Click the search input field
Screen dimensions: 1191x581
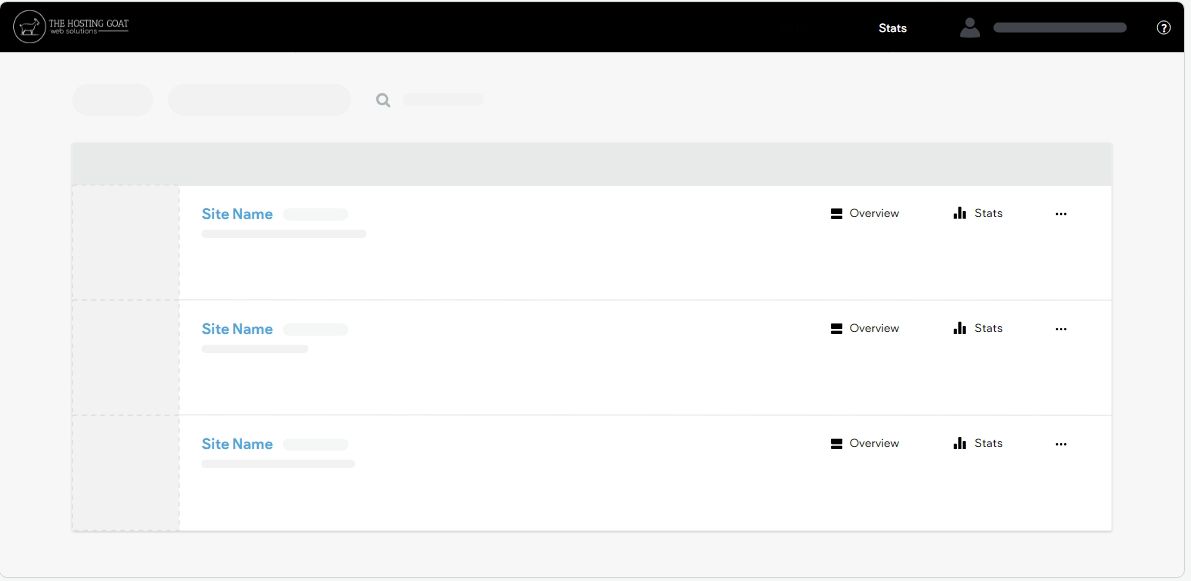[443, 100]
